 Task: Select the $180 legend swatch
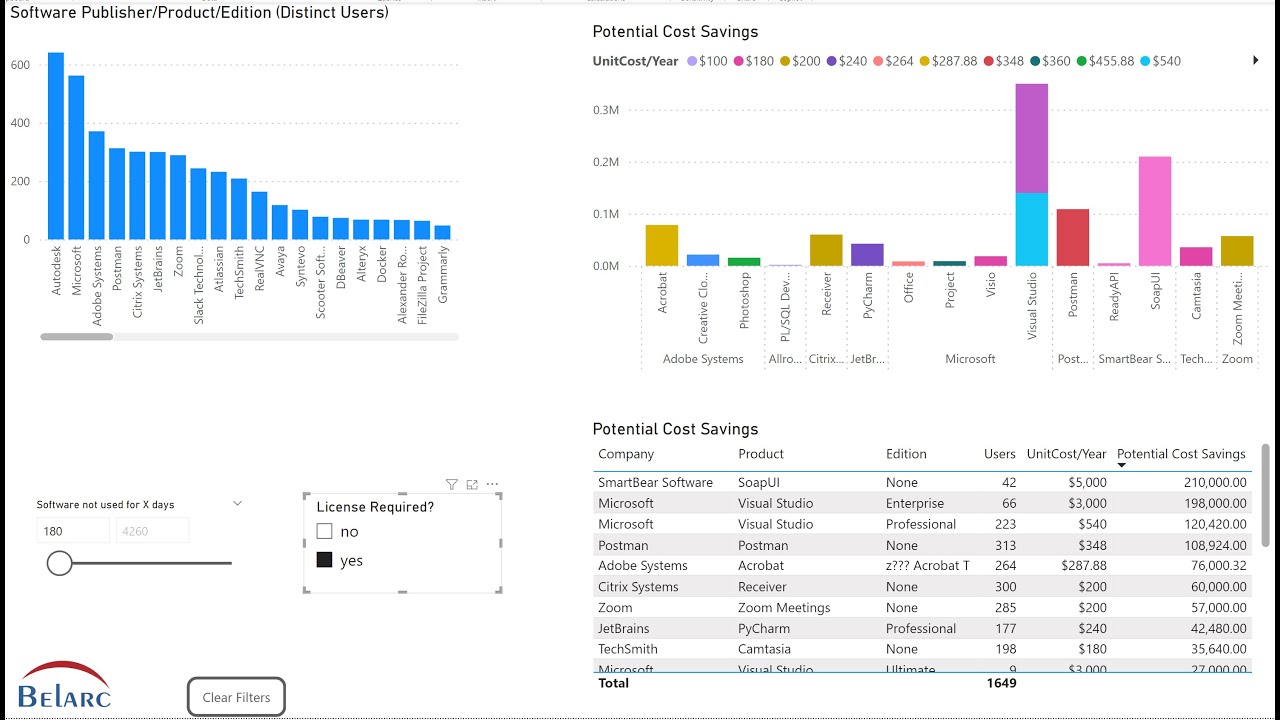point(739,61)
